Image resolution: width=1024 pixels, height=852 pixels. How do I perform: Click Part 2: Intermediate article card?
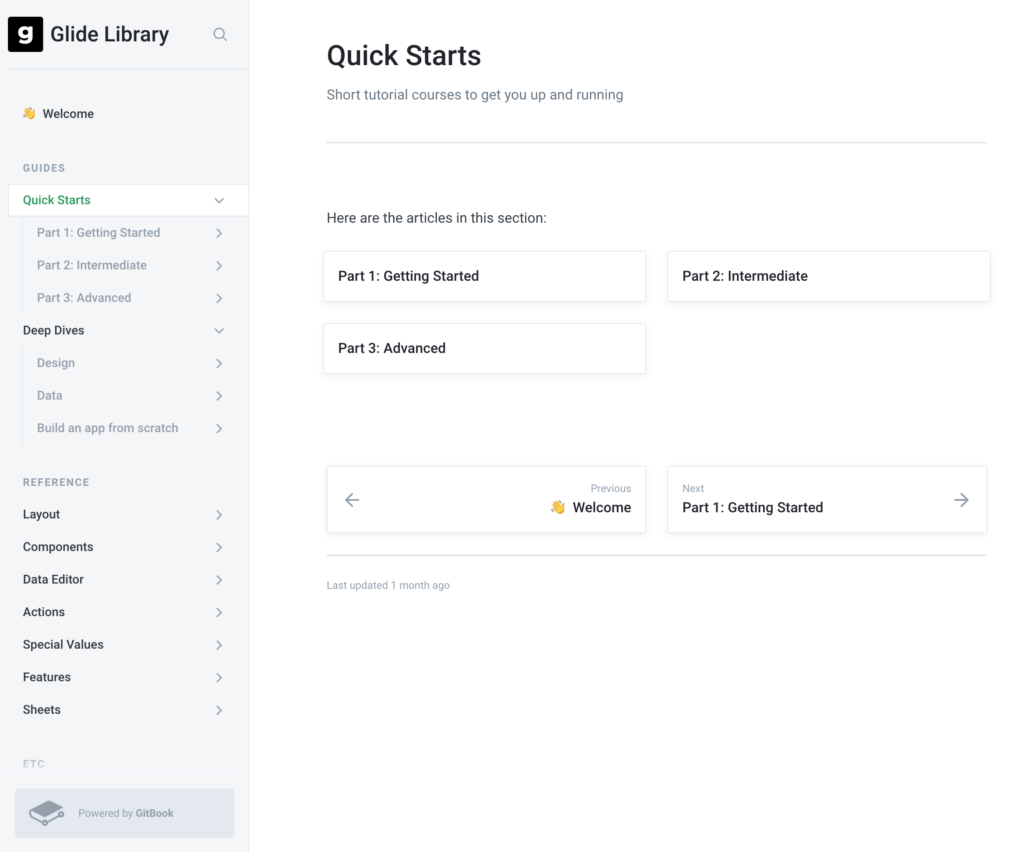[x=829, y=276]
